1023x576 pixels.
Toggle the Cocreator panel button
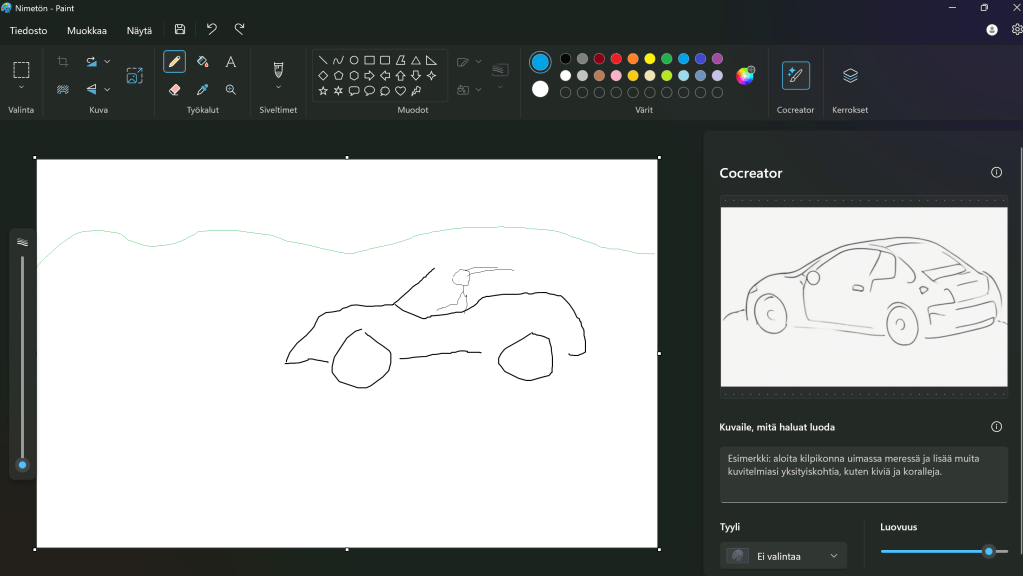coord(795,75)
